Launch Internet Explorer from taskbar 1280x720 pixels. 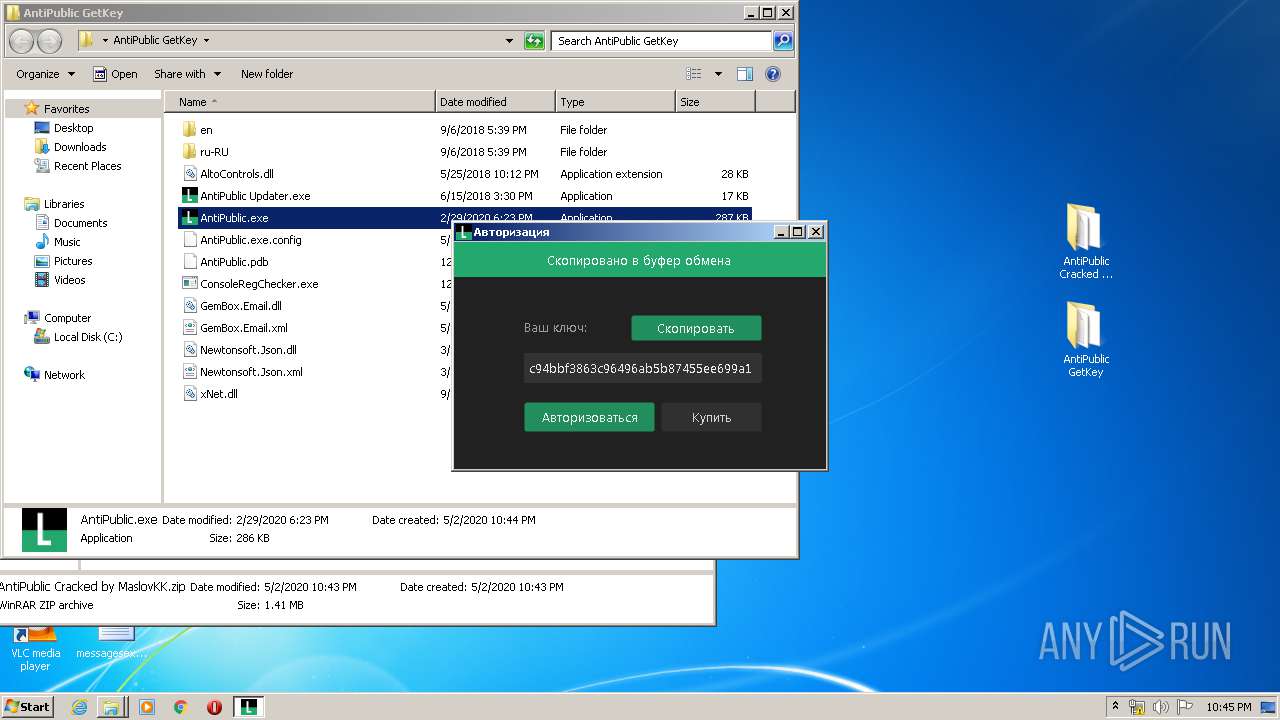[79, 707]
